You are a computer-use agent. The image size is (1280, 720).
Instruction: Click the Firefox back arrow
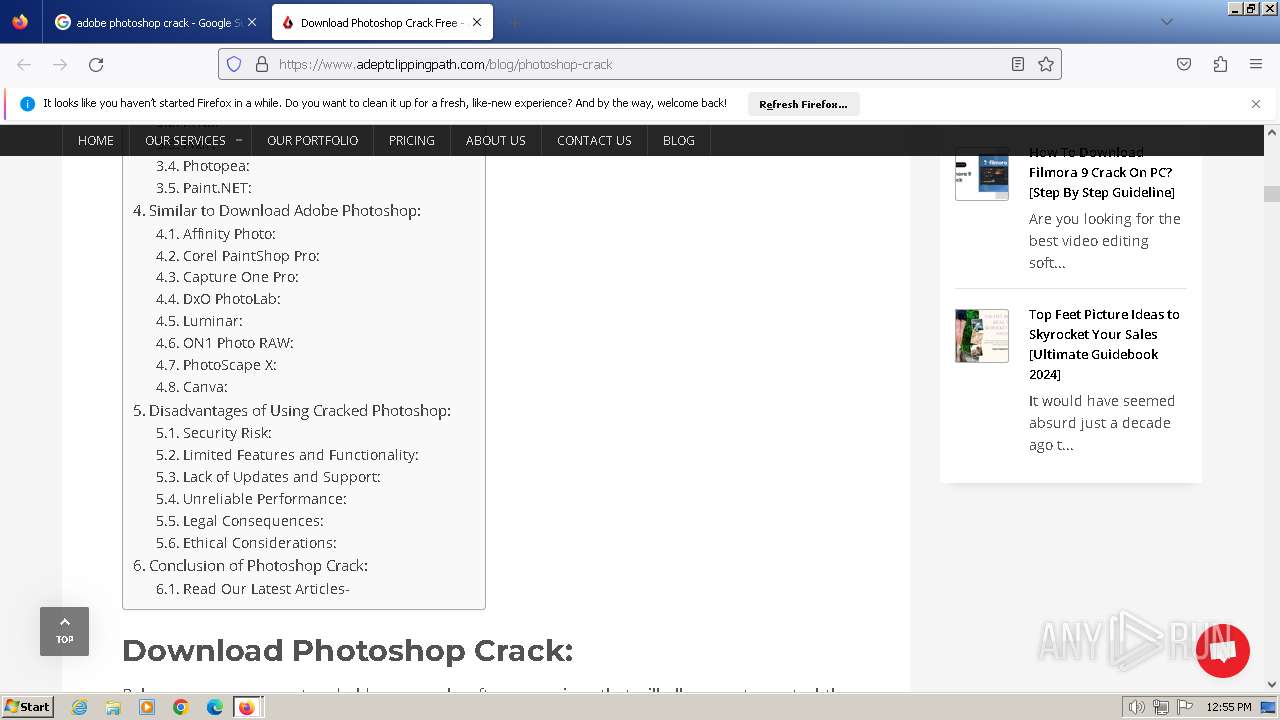pyautogui.click(x=24, y=64)
